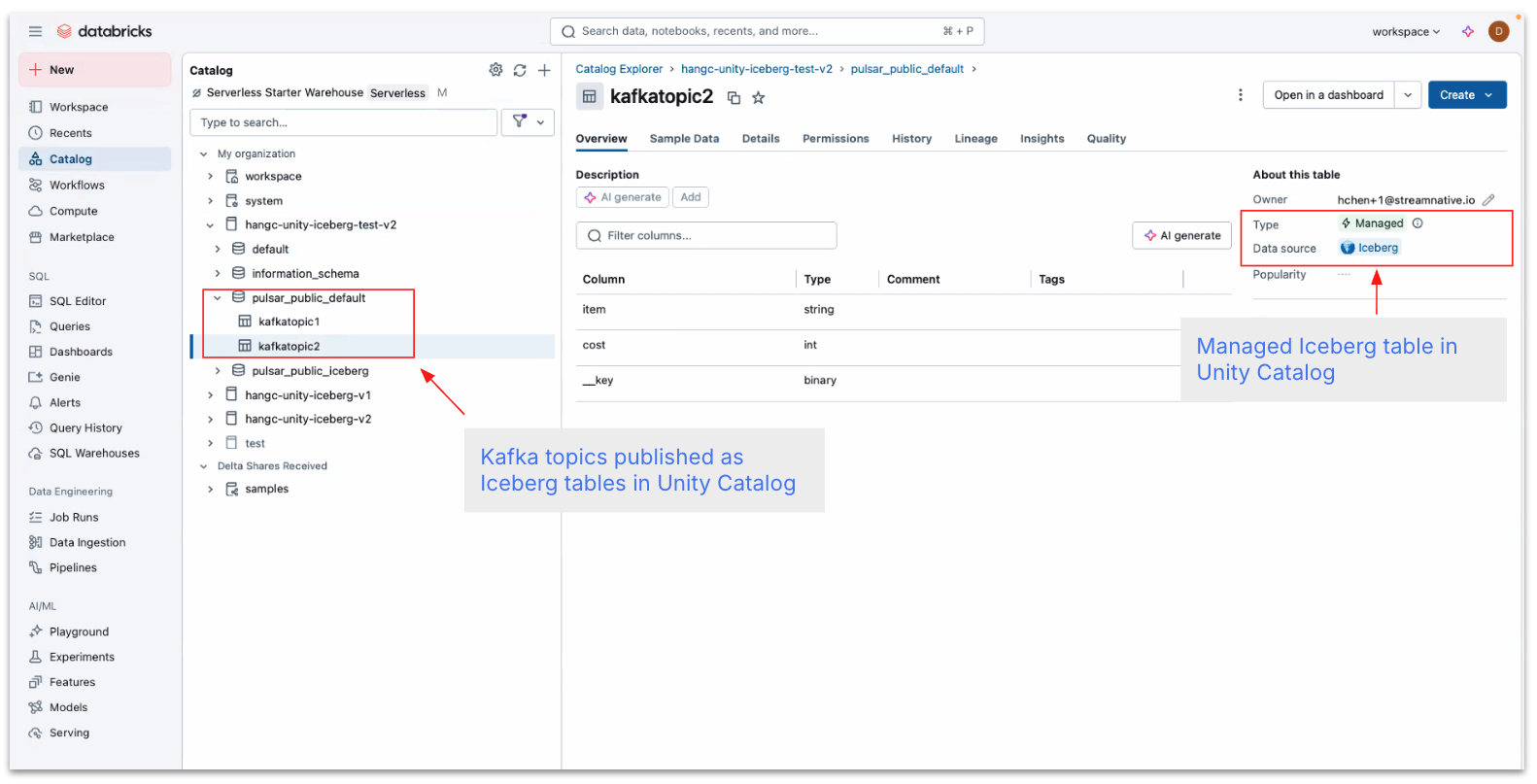Open the kebab menu beside Open in dashboard
Screen dimensions: 1537x784
tap(1240, 95)
